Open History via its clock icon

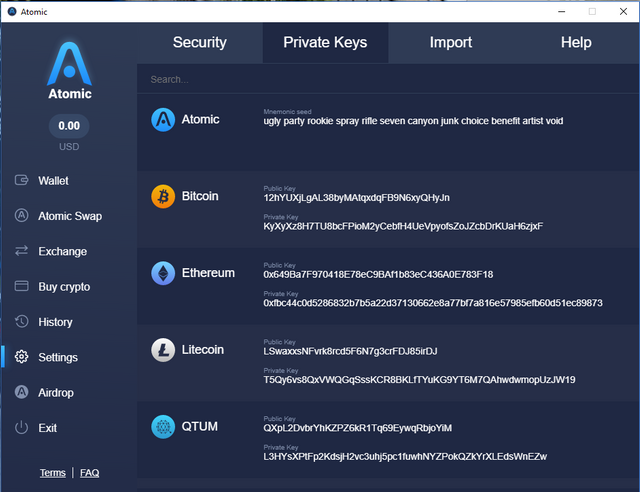[22, 321]
